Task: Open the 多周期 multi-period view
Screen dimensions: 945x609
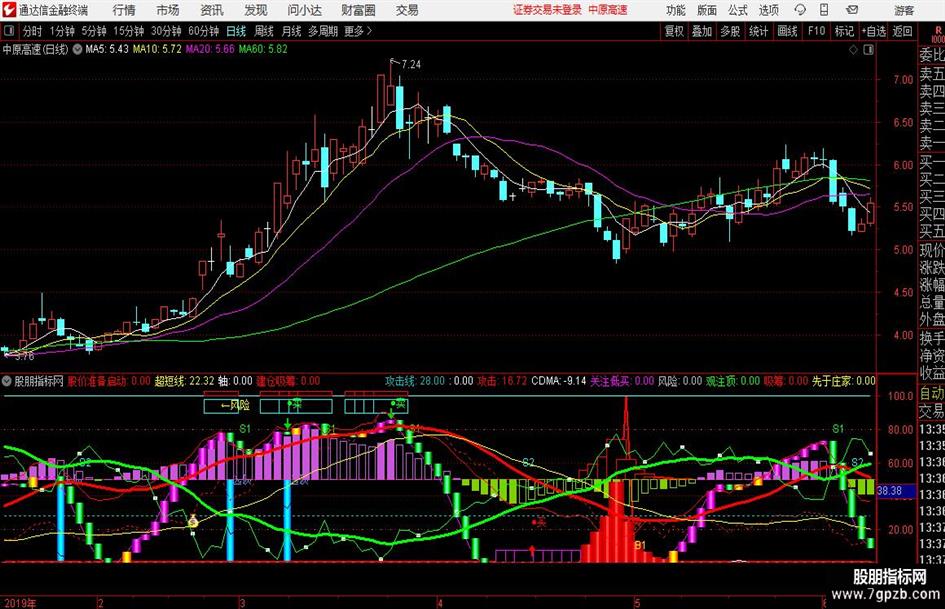Action: click(323, 31)
